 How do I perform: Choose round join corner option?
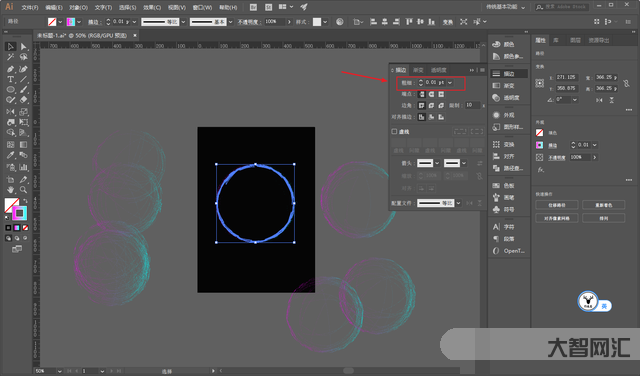431,105
